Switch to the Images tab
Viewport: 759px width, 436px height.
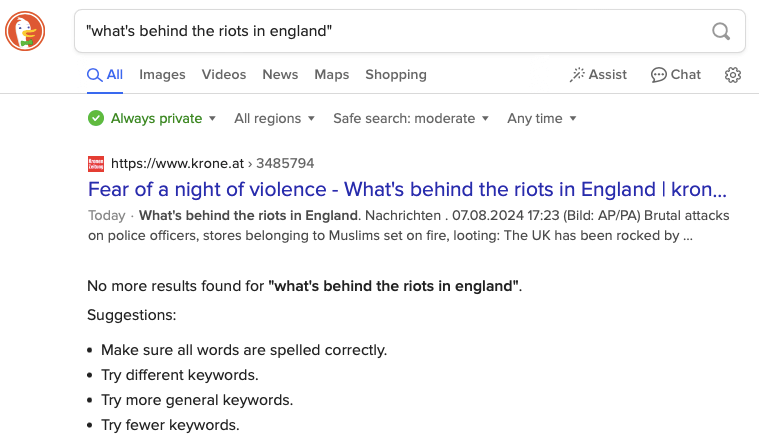pos(162,75)
